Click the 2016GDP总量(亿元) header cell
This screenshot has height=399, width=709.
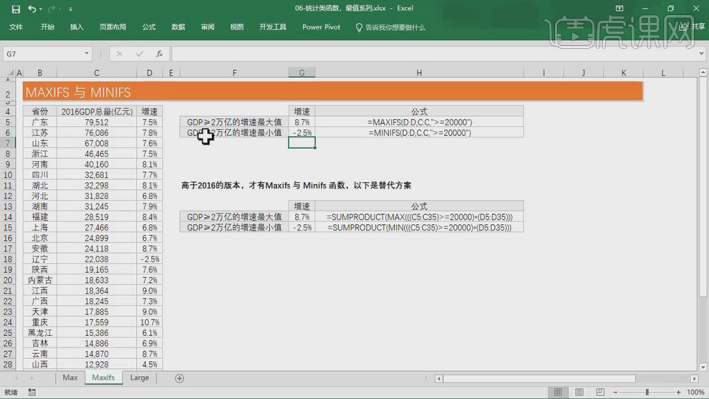(96, 111)
